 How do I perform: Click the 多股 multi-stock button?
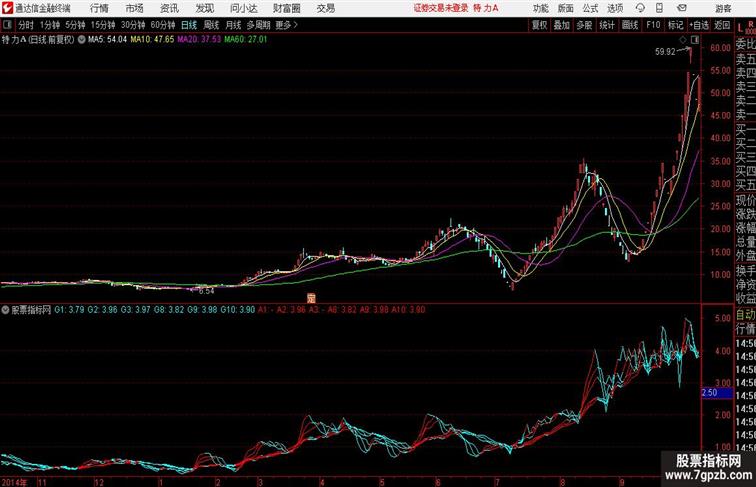584,25
